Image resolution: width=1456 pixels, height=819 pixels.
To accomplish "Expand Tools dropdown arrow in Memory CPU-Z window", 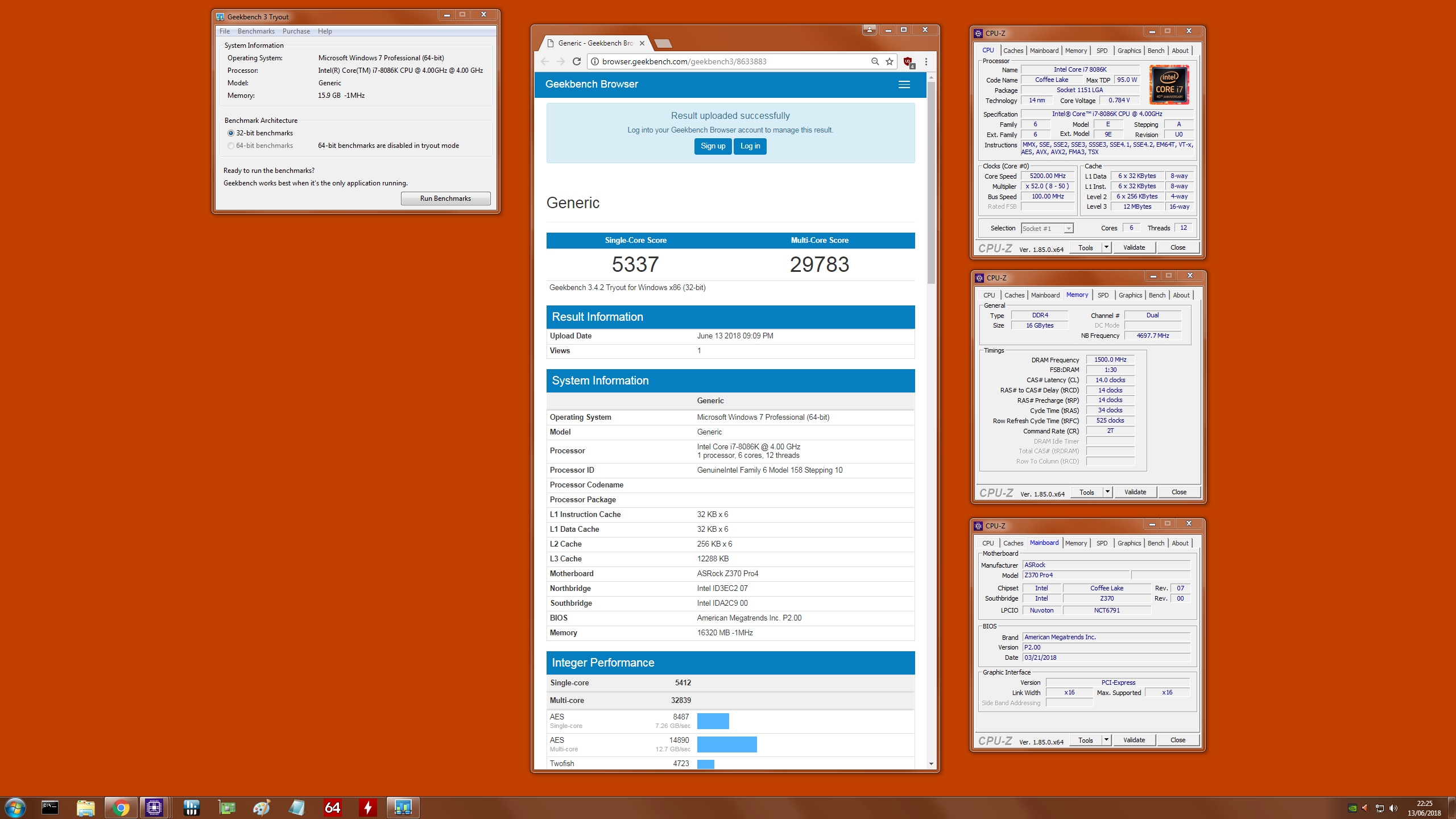I will pos(1107,492).
